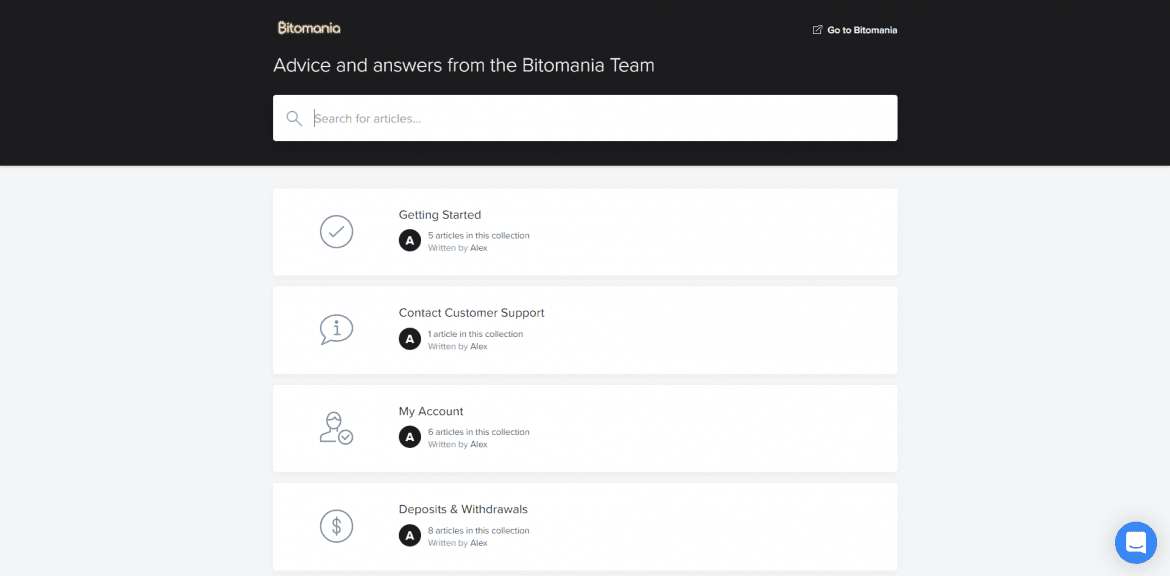The image size is (1170, 576).
Task: Go to Bitomania main site link
Action: (x=861, y=30)
